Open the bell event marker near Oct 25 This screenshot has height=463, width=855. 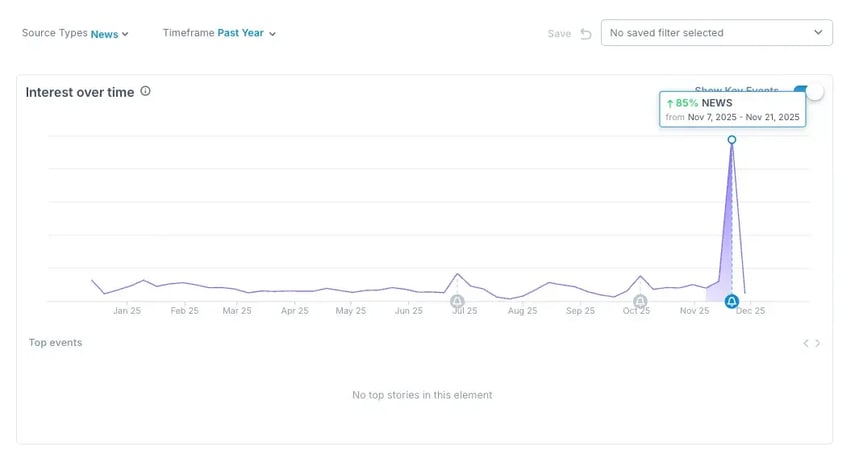(x=640, y=301)
